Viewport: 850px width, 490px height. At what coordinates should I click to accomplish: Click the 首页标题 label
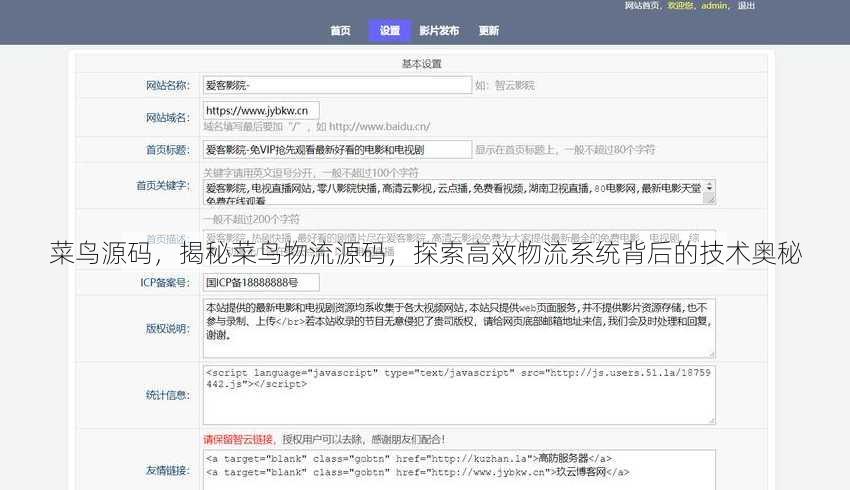click(x=168, y=150)
